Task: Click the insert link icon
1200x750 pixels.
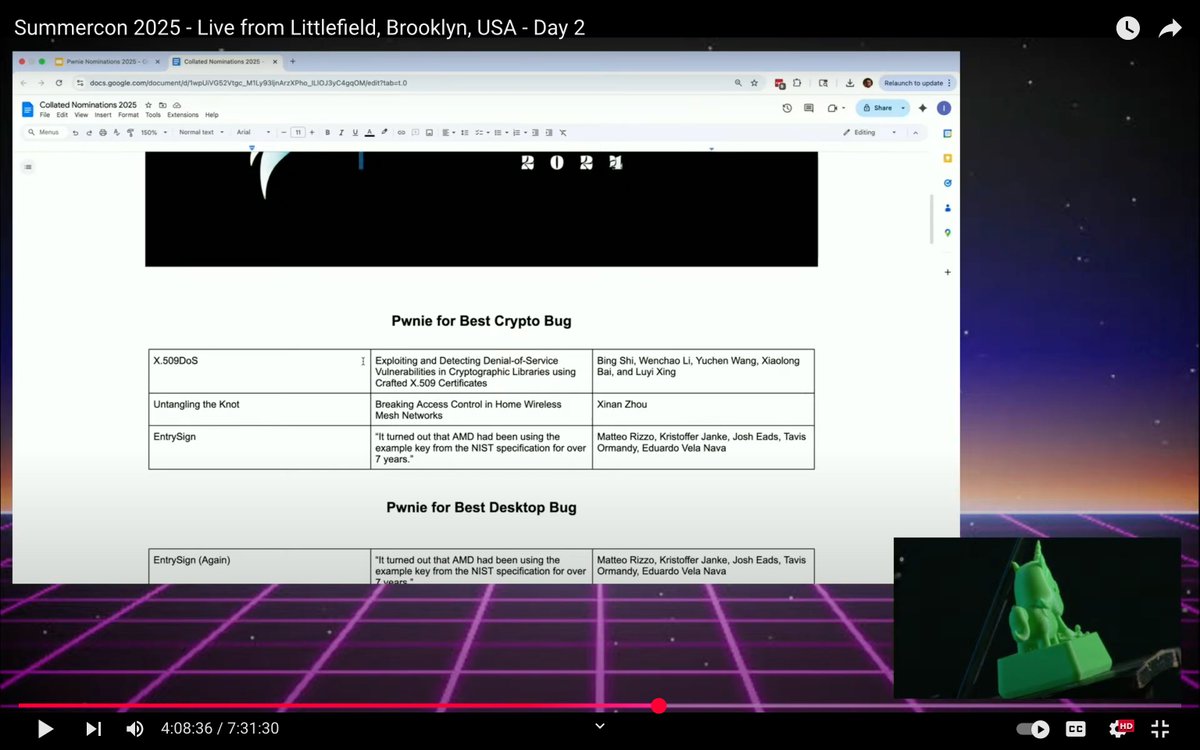Action: point(401,132)
